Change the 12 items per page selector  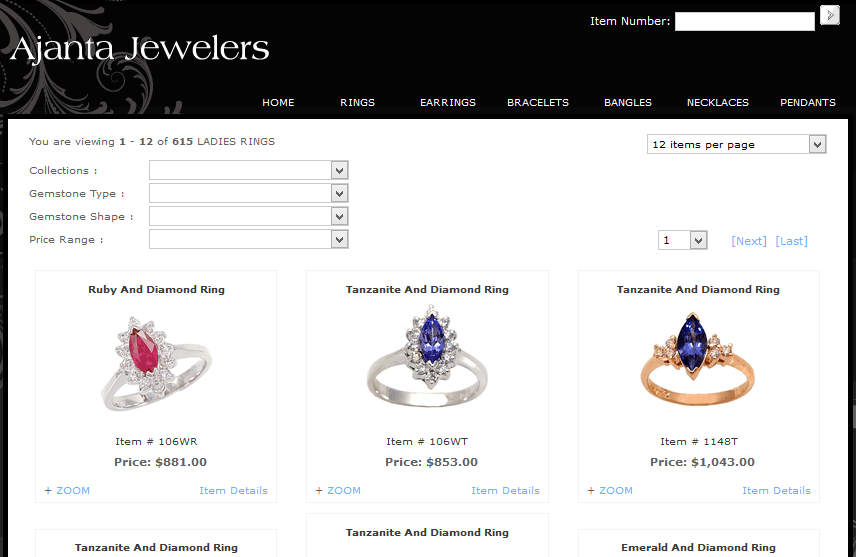click(736, 144)
